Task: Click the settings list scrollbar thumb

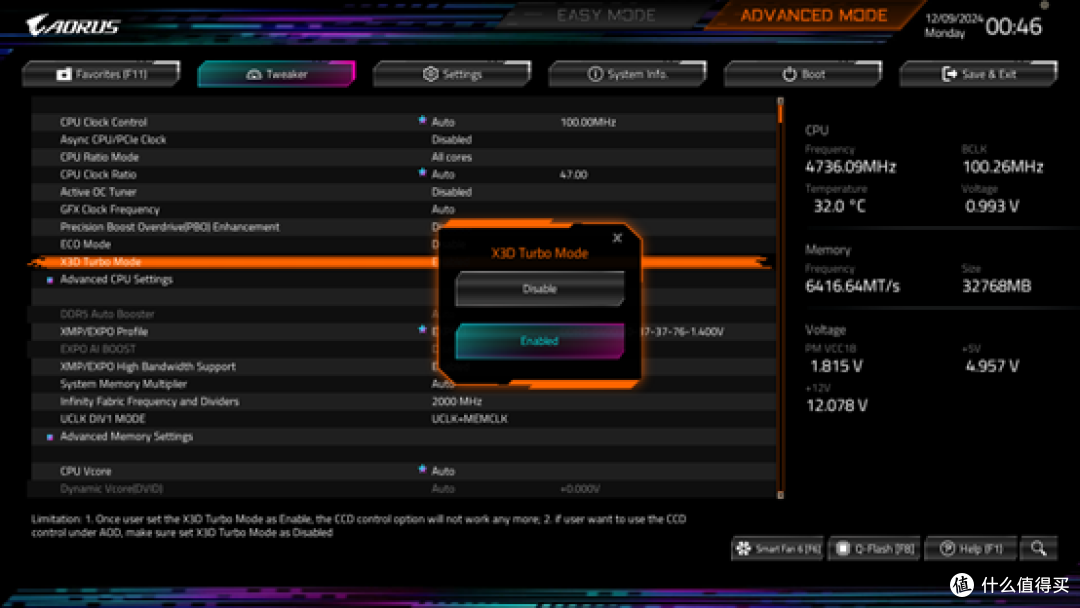Action: click(780, 112)
